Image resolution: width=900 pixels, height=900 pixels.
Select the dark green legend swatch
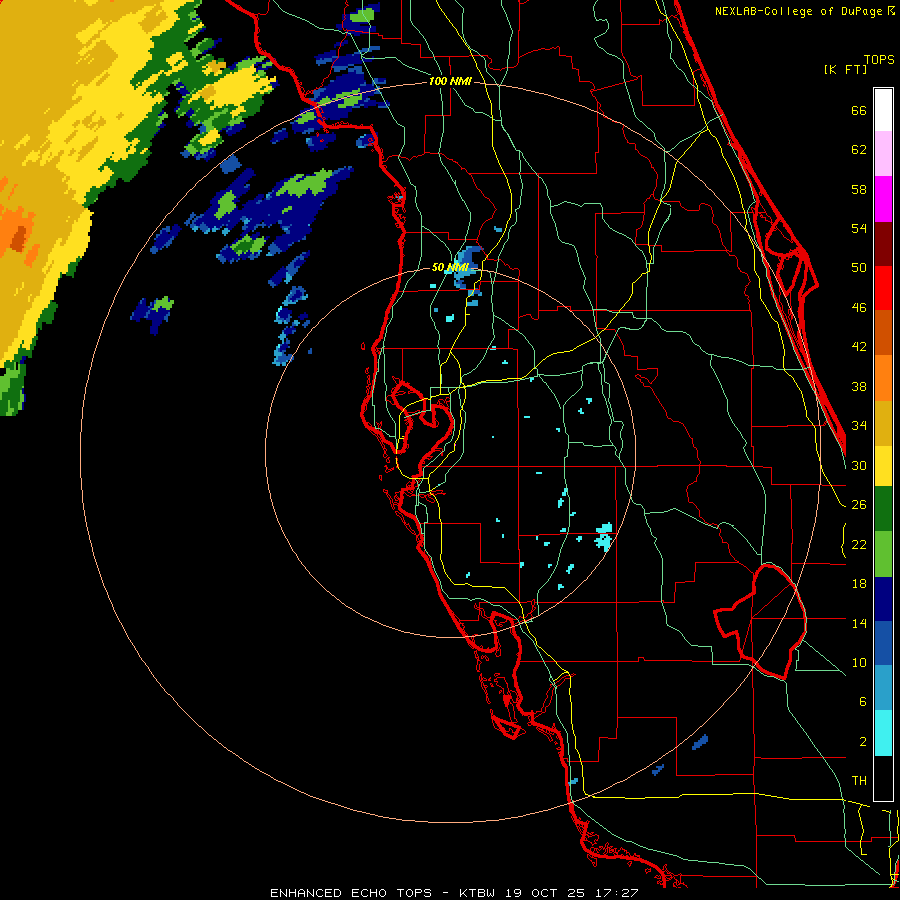[x=883, y=509]
